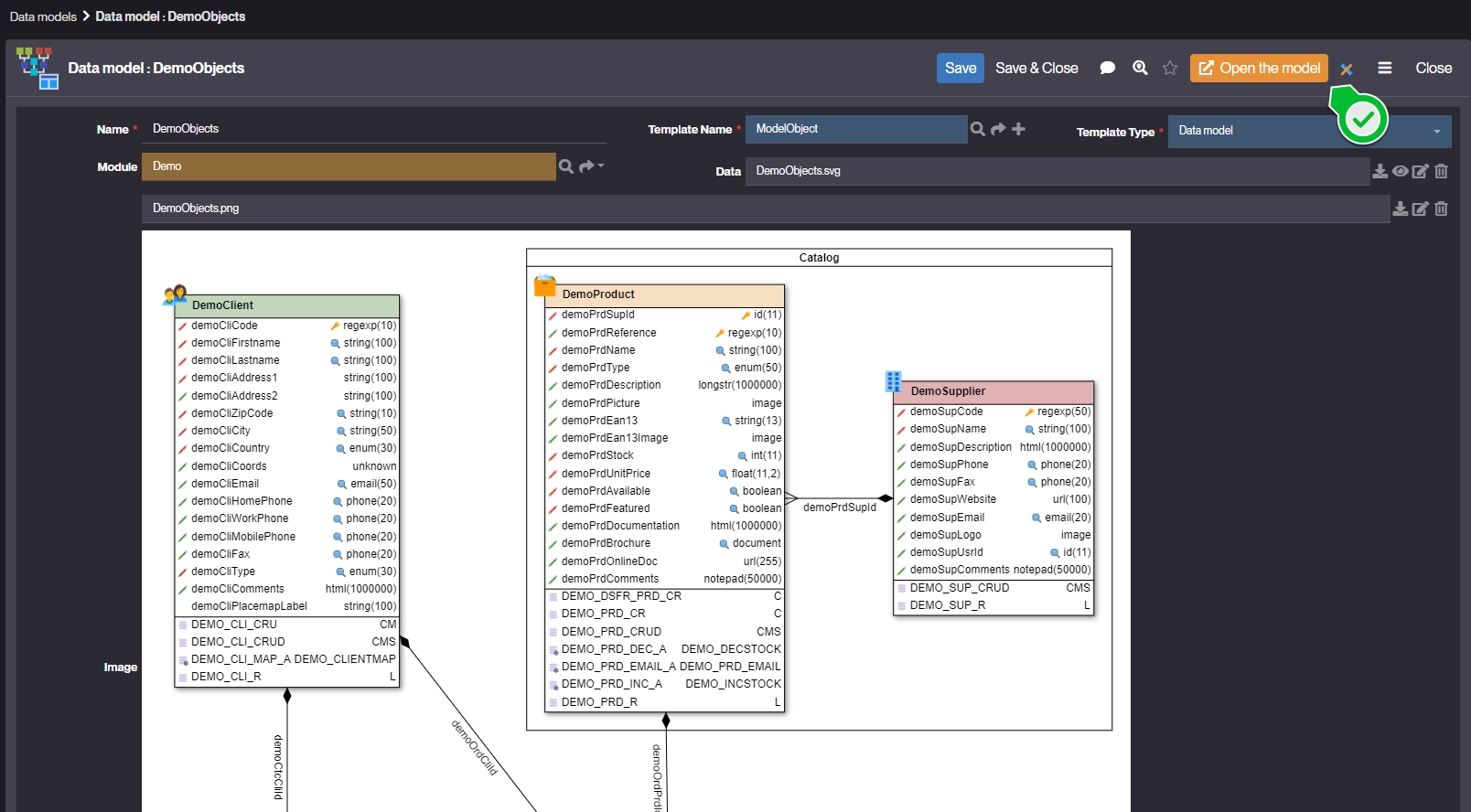Click the Template Name field ModelObject
The image size is (1471, 812).
856,129
